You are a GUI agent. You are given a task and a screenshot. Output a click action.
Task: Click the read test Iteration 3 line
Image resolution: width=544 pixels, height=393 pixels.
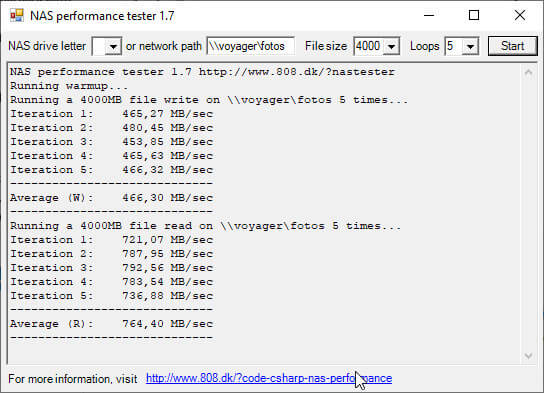(111, 268)
